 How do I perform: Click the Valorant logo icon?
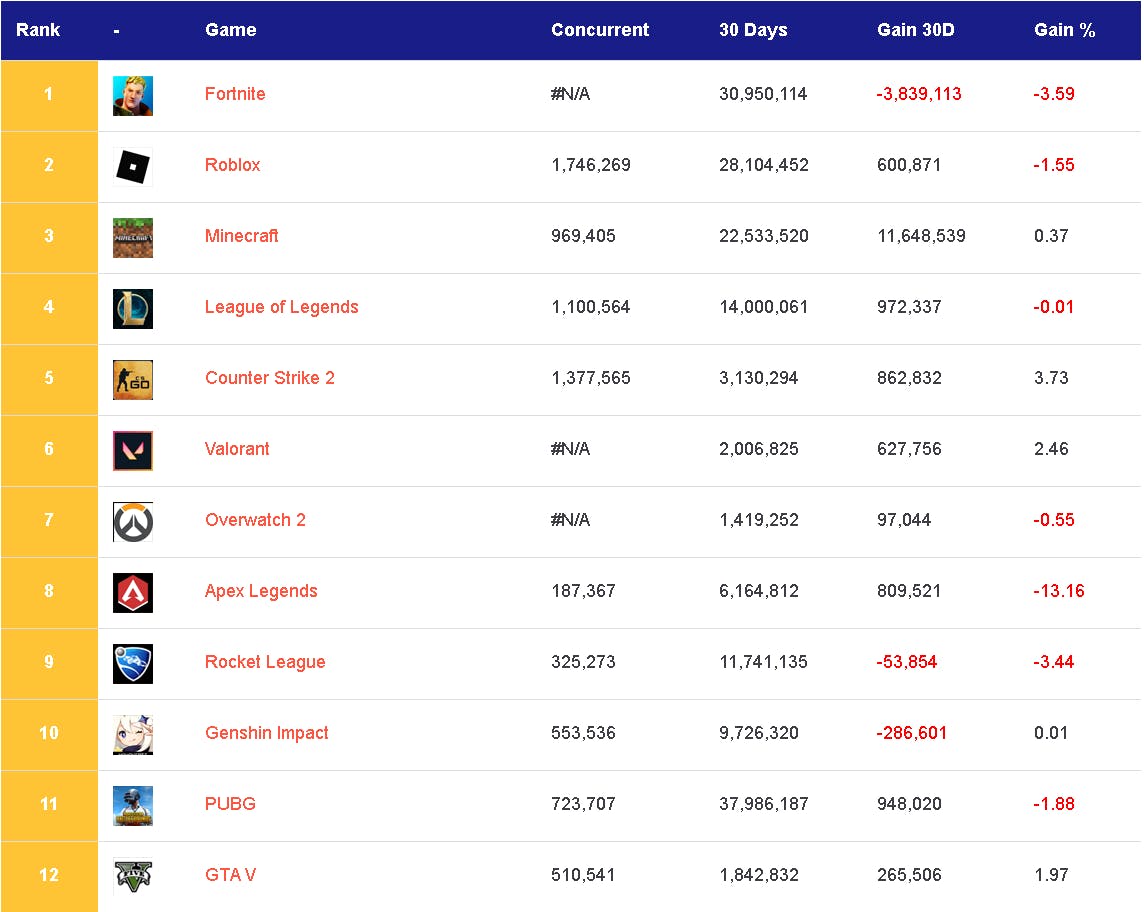click(133, 451)
